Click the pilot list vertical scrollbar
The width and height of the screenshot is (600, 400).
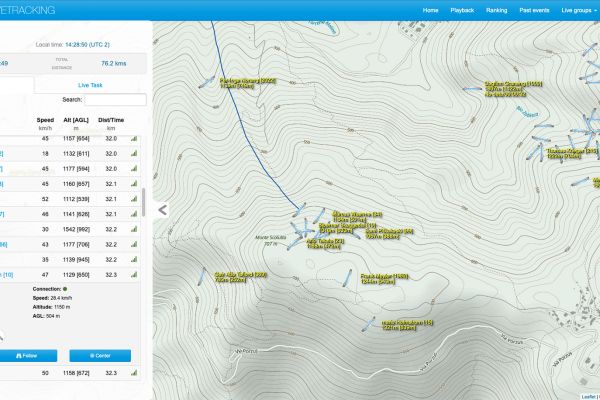click(144, 202)
